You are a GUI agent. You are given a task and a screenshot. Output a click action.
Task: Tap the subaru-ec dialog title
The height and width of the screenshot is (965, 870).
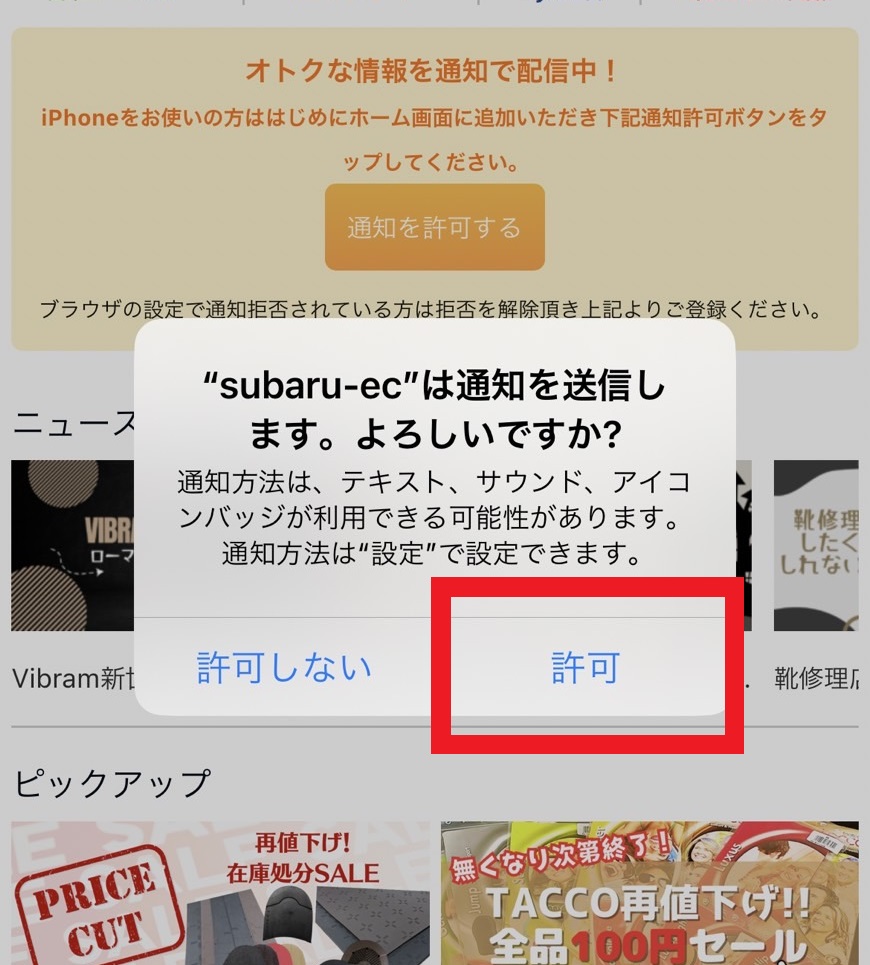coord(434,409)
